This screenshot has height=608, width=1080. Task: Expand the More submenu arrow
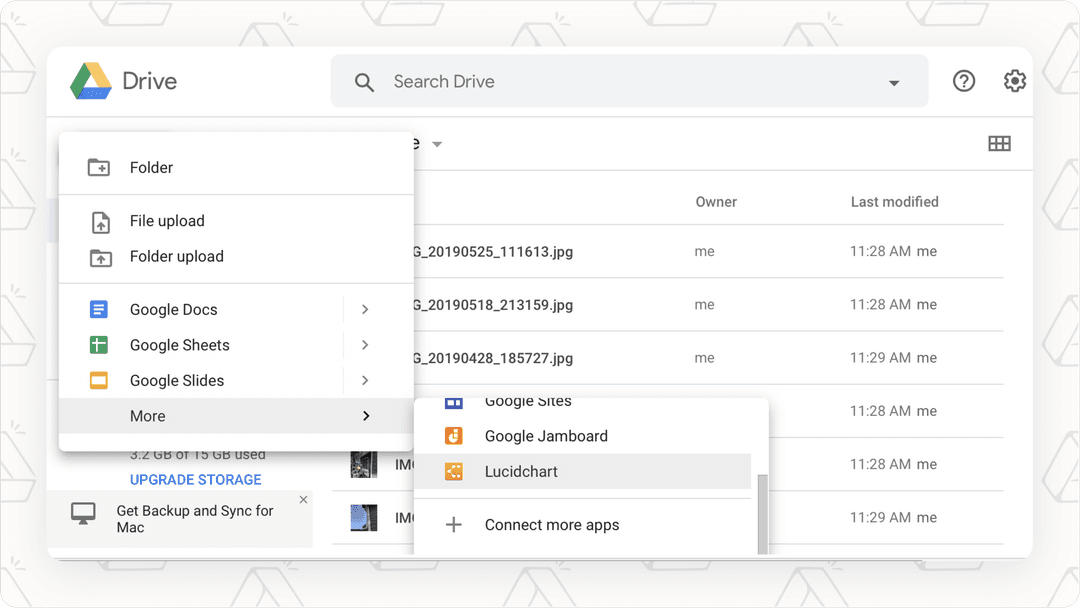[x=365, y=415]
